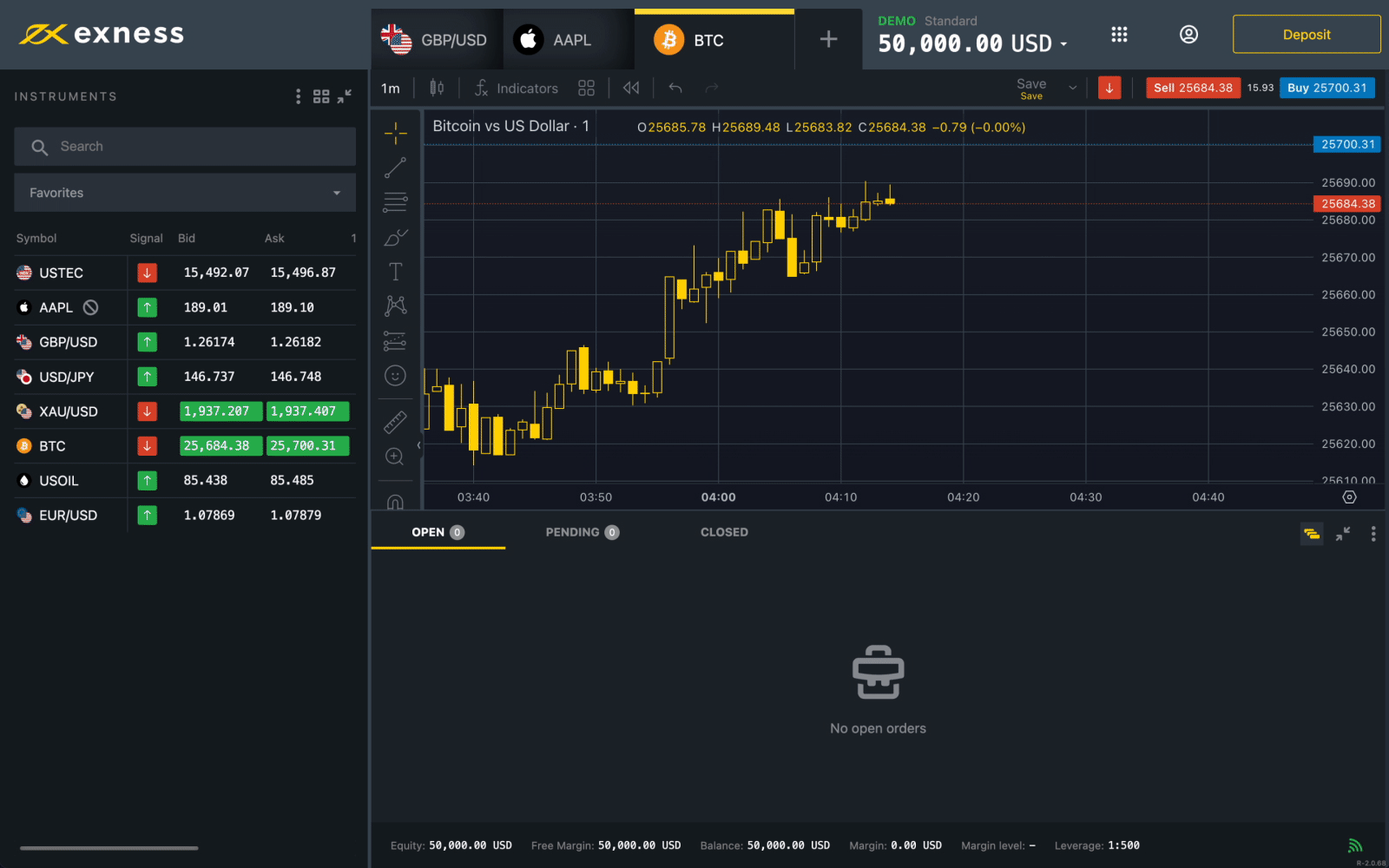Open the user profile icon
The width and height of the screenshot is (1389, 868).
[1188, 35]
